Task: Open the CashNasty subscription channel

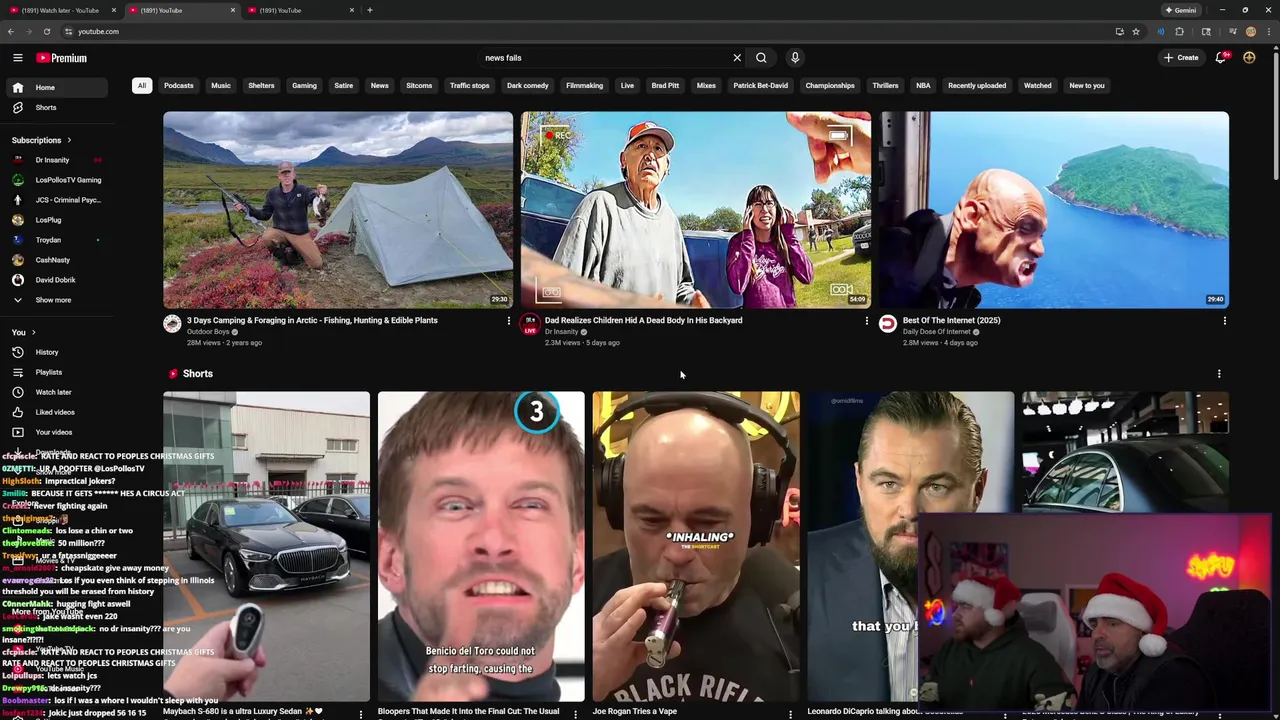Action: click(58, 260)
